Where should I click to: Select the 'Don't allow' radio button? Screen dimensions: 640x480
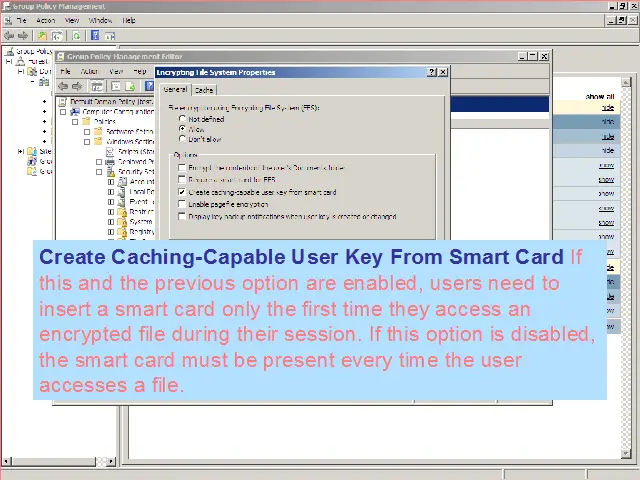point(182,139)
